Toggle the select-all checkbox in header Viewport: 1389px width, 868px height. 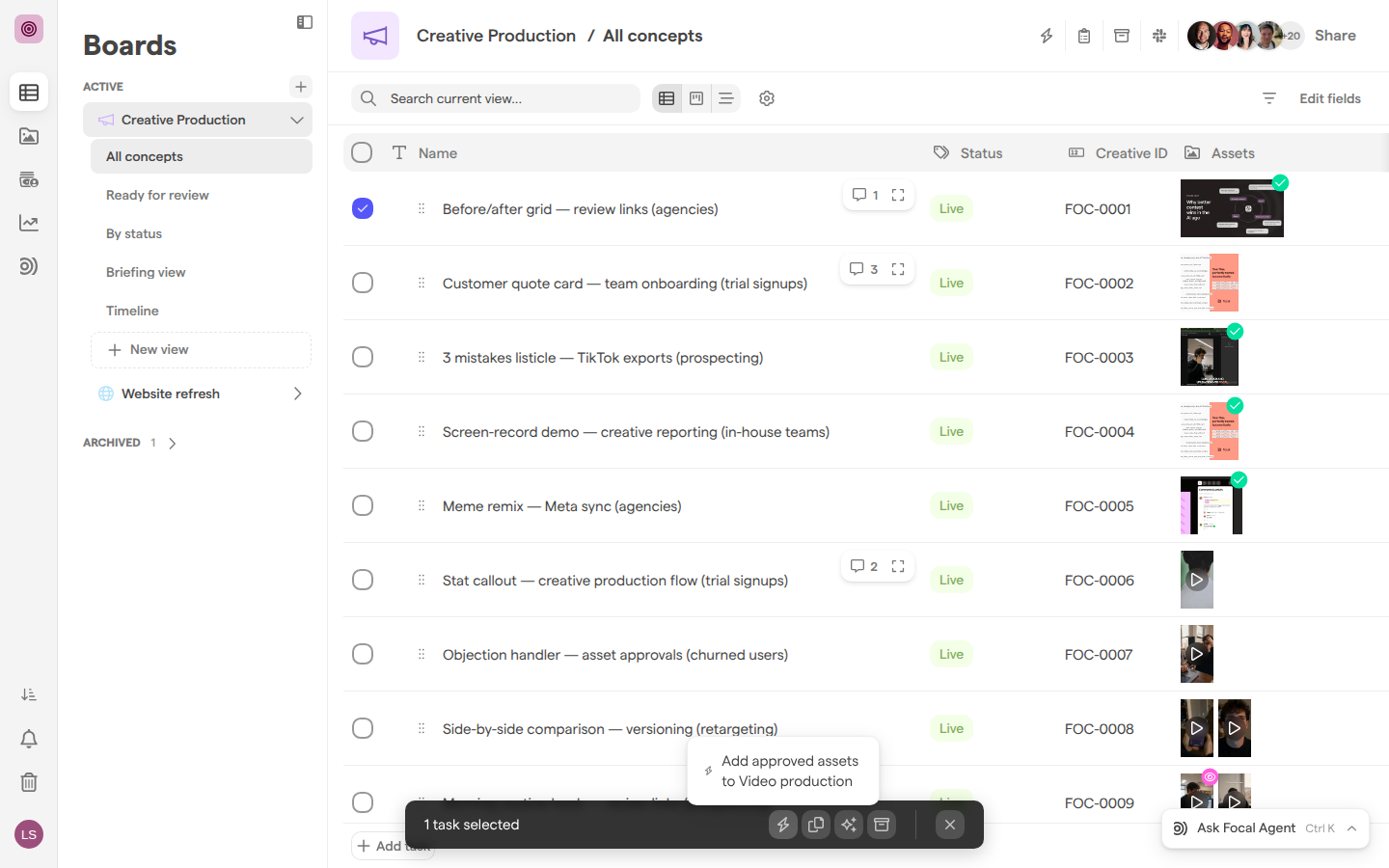click(x=362, y=152)
